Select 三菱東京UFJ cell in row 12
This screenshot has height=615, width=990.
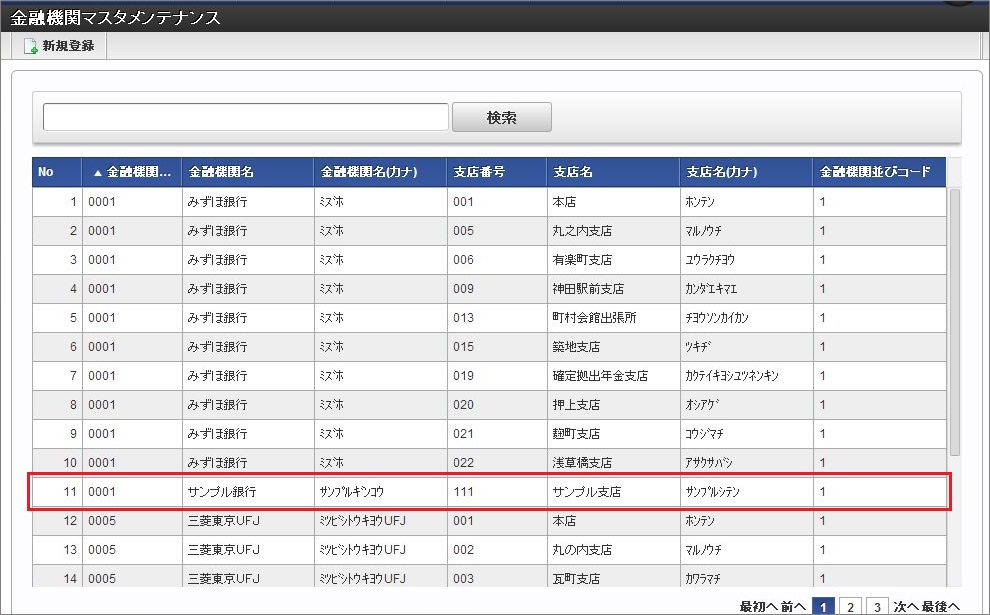[x=248, y=521]
